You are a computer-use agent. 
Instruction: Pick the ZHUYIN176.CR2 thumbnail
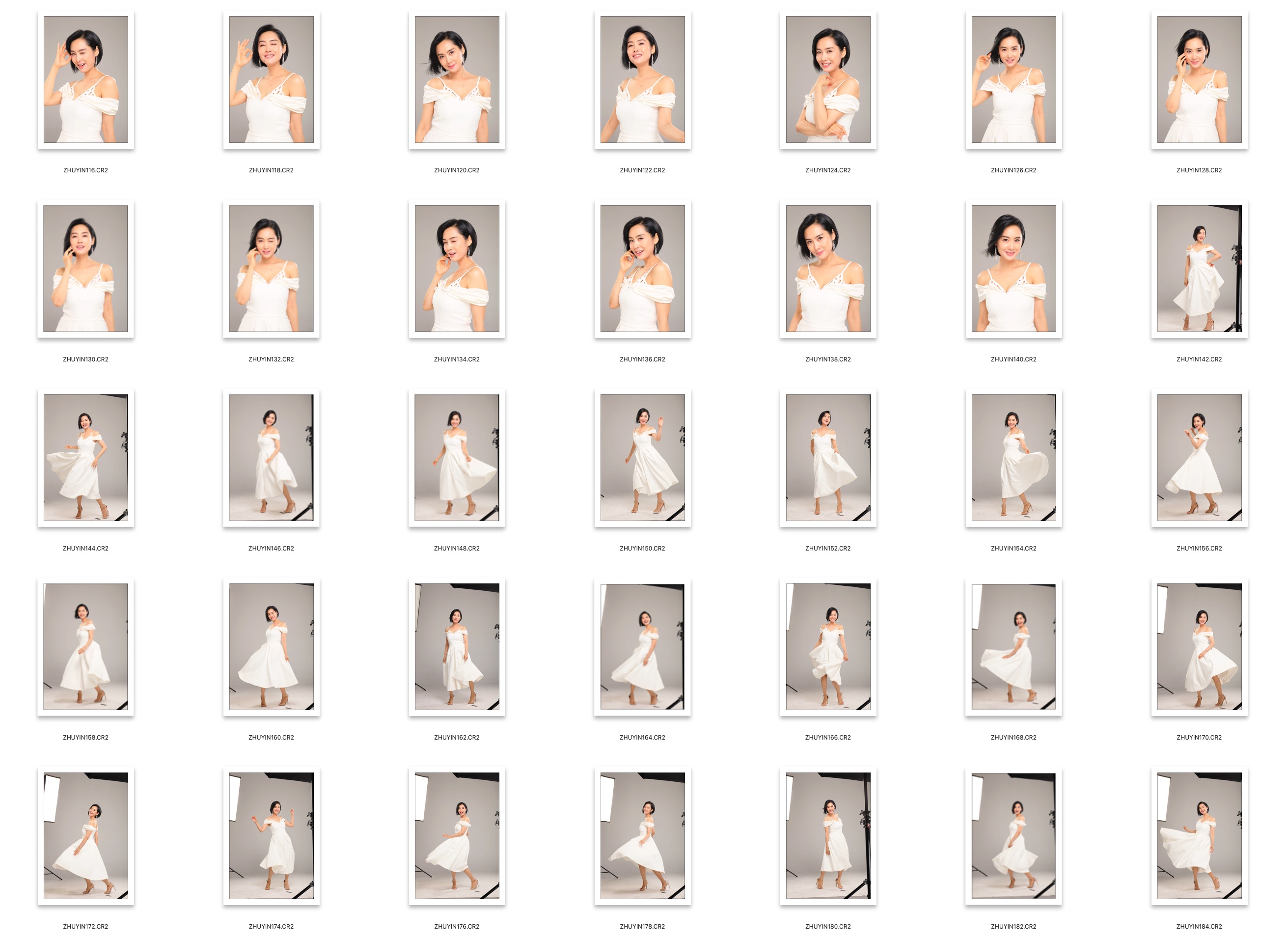[x=457, y=836]
